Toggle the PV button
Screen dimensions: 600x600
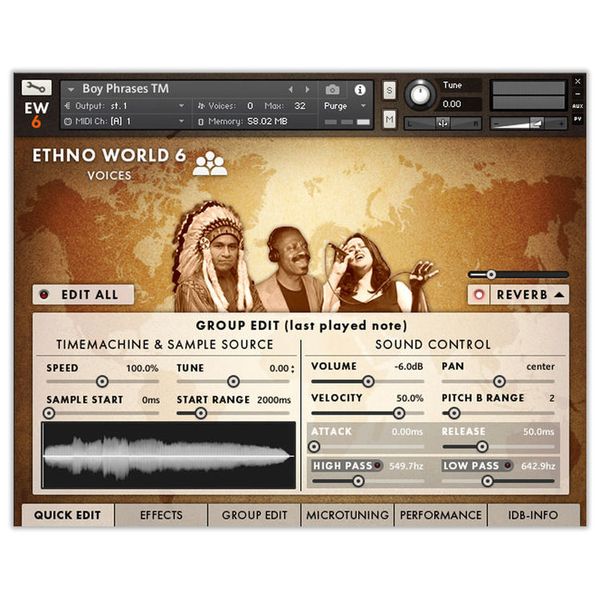click(x=577, y=119)
